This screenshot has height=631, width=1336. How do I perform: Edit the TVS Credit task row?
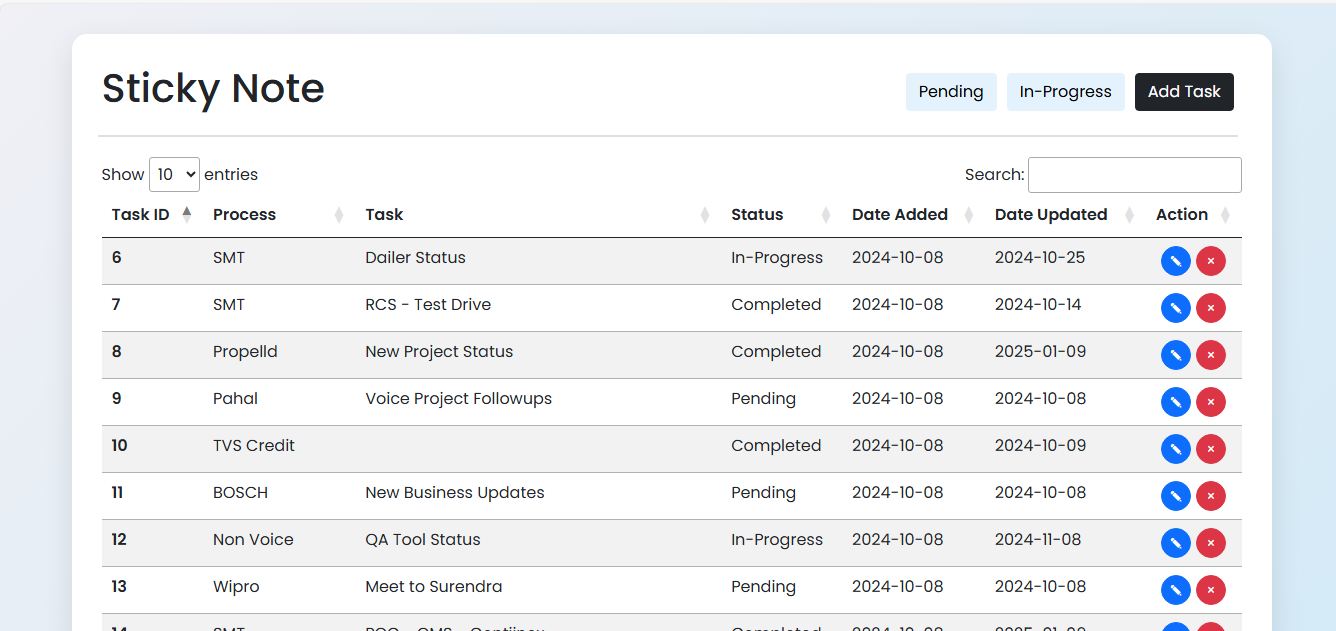pos(1175,449)
